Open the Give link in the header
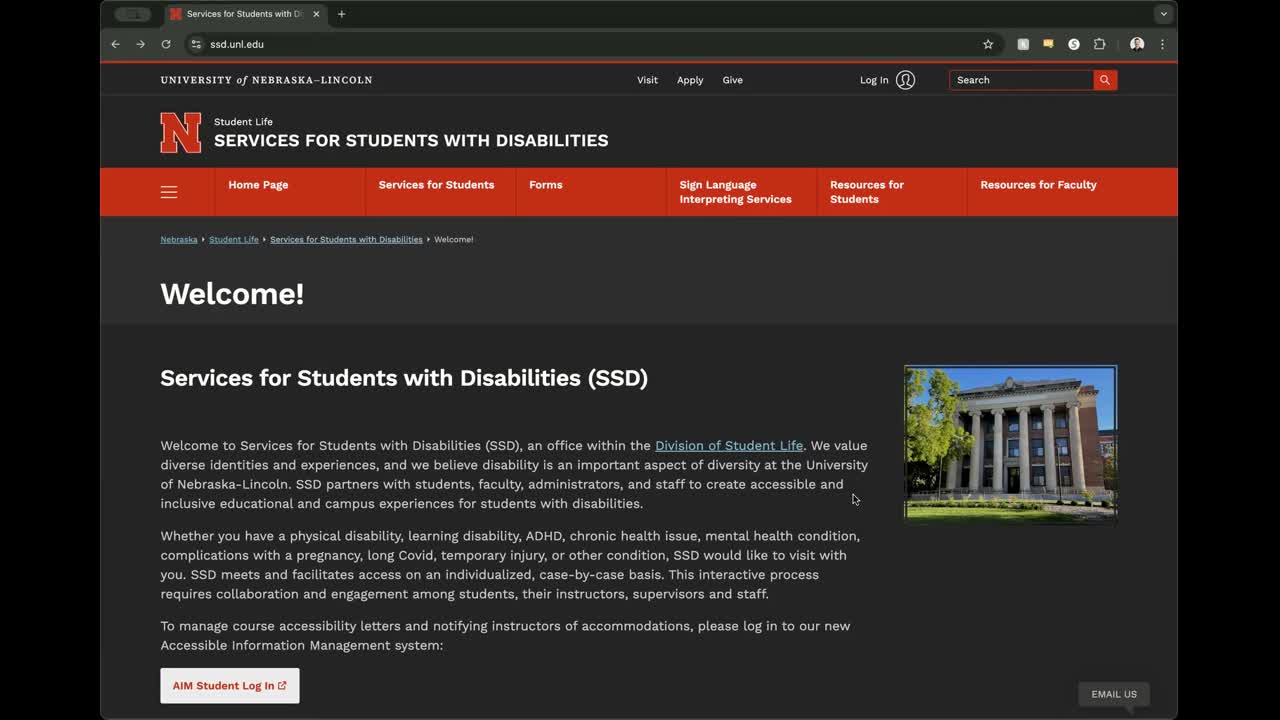Screen dimensions: 1280x720 pos(732,80)
